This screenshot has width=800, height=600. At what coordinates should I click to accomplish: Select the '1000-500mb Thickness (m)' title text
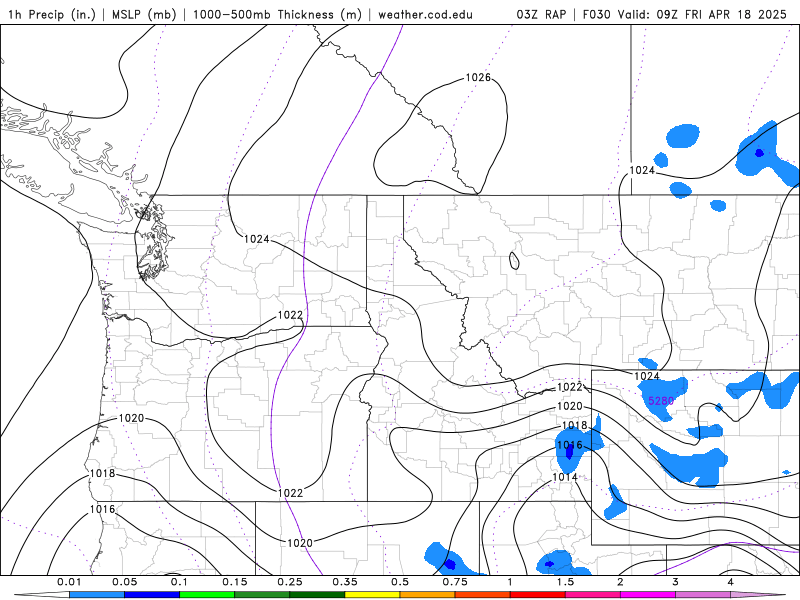click(x=277, y=14)
